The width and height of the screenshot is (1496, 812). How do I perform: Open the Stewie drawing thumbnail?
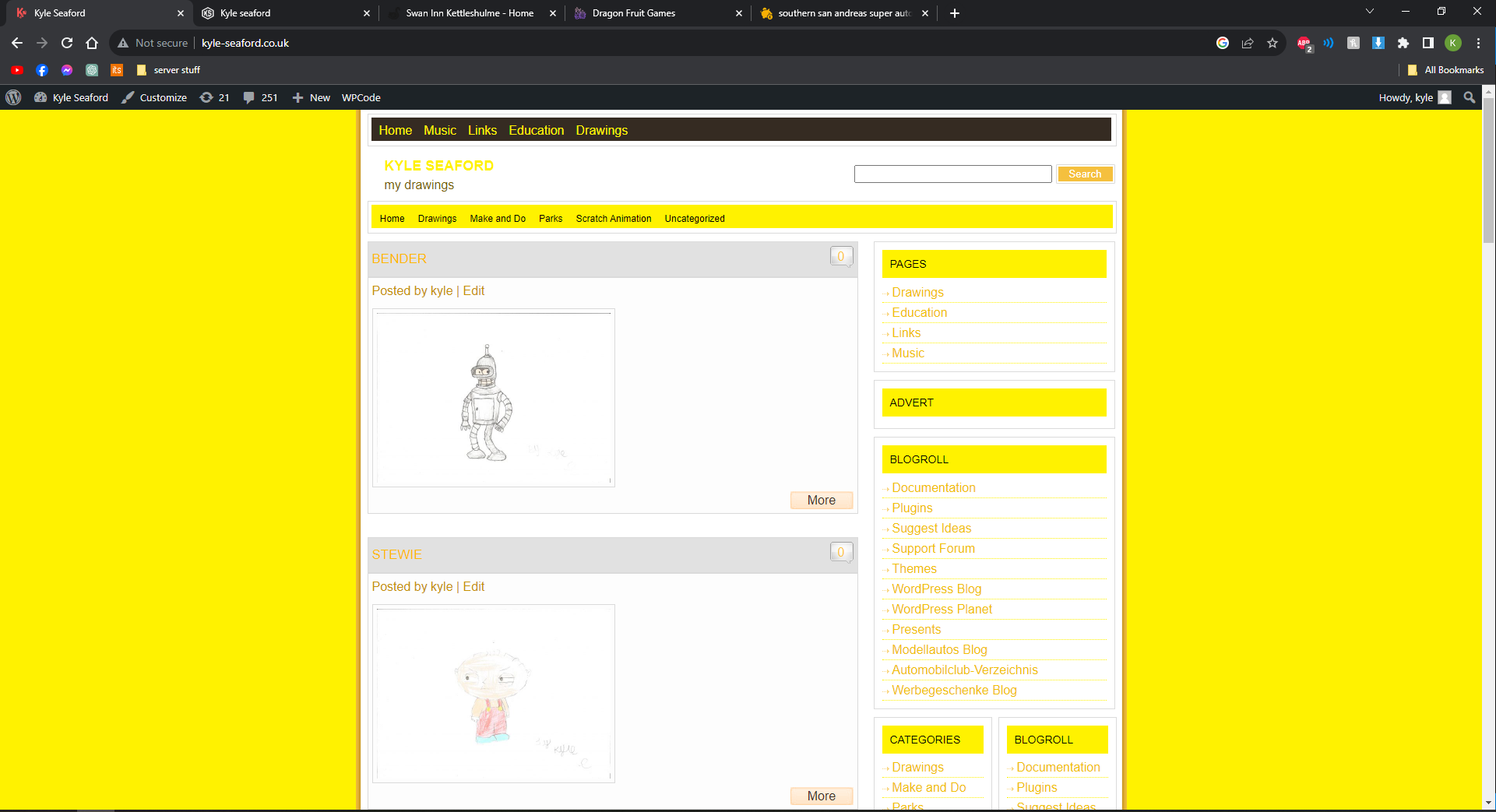(494, 694)
